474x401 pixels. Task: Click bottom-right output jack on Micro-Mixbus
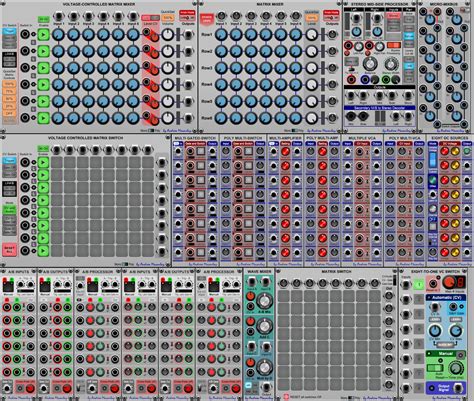tap(464, 125)
